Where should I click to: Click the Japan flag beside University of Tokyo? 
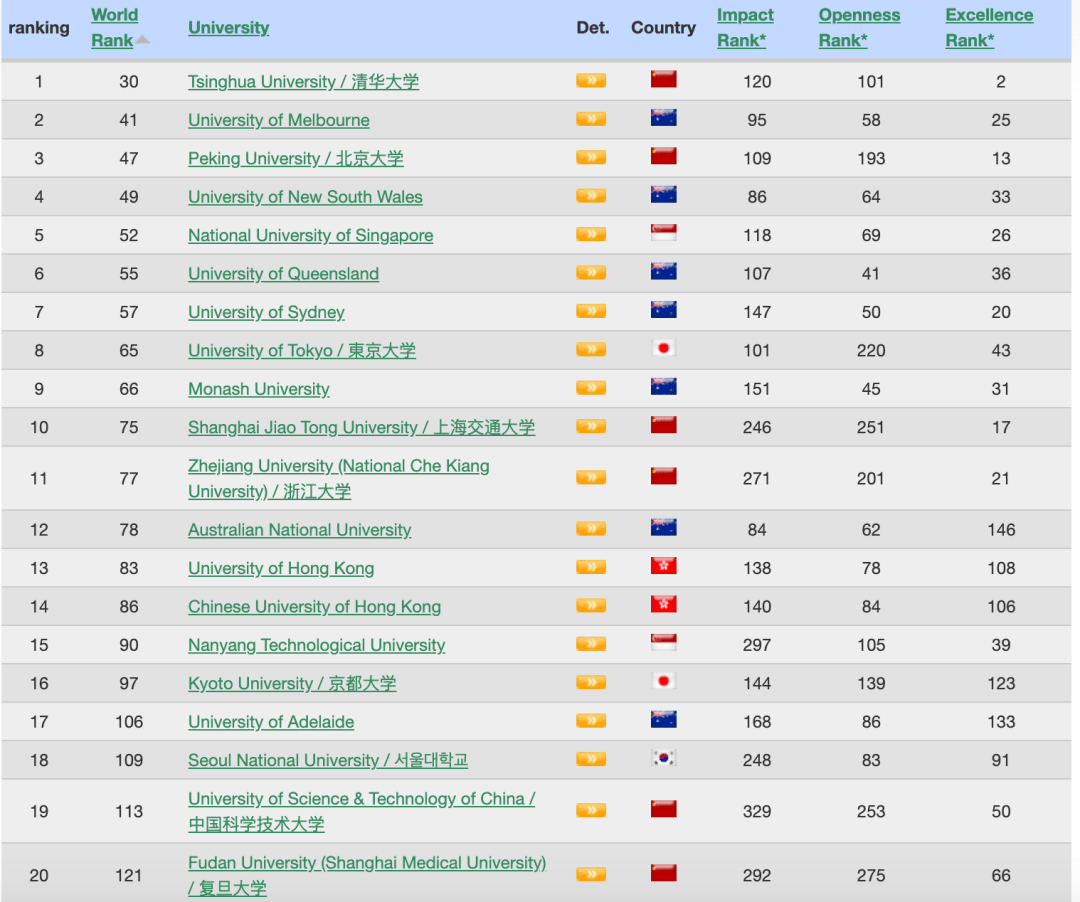coord(663,349)
